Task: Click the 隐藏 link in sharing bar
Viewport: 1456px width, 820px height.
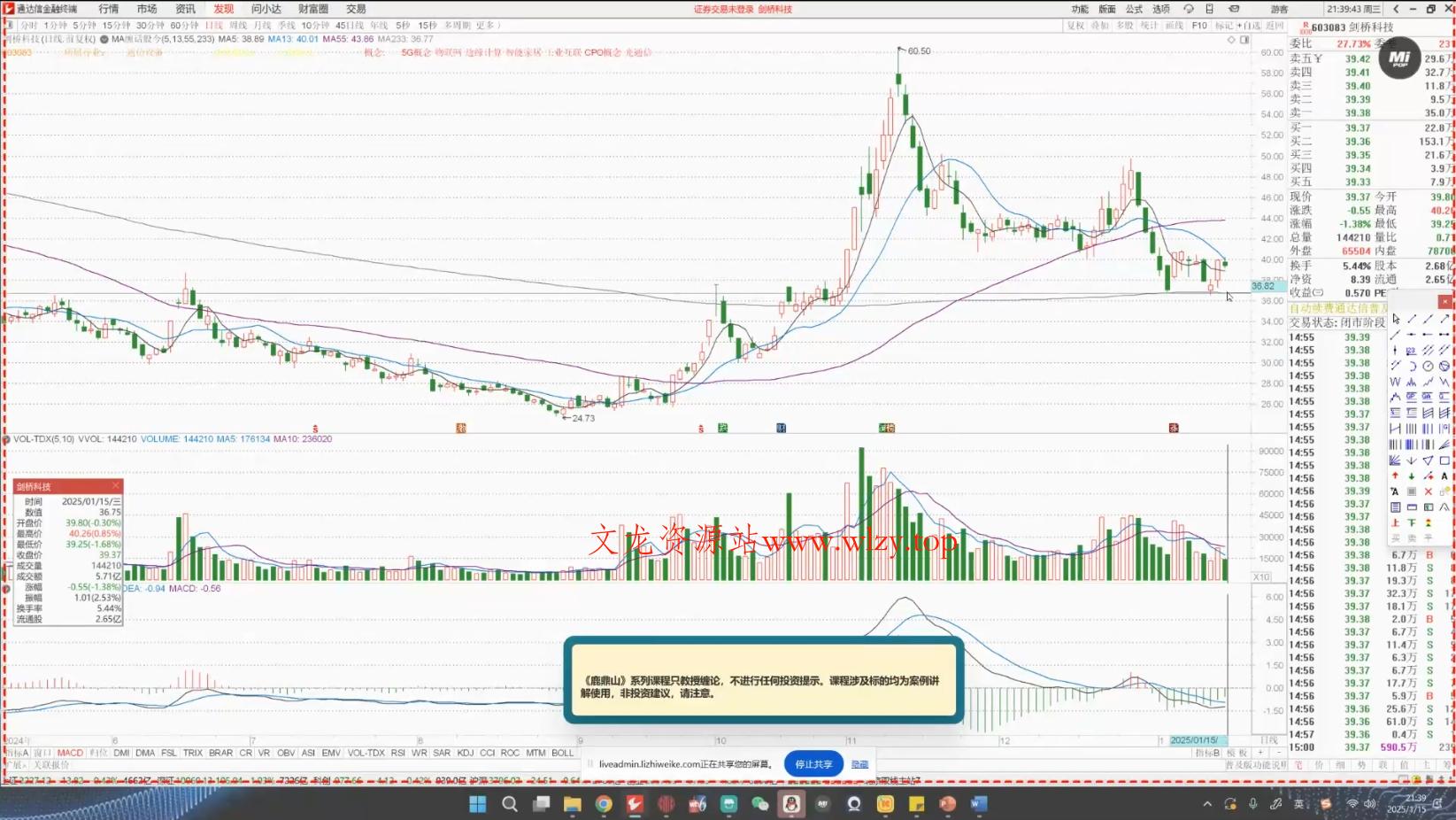Action: pyautogui.click(x=859, y=764)
